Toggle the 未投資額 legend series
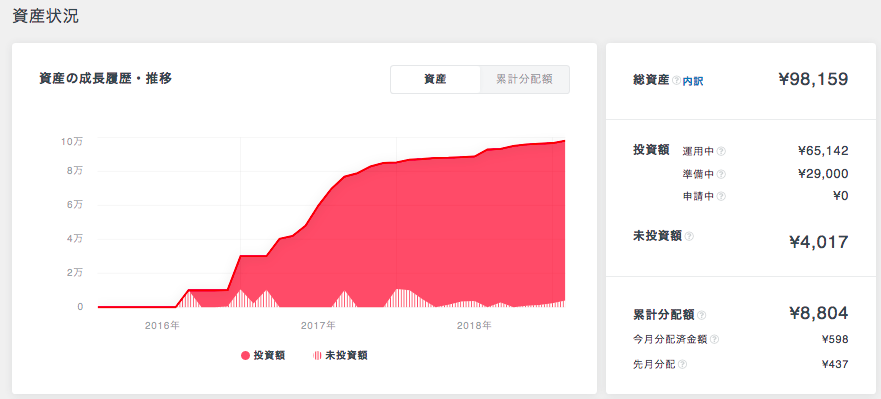 coord(340,355)
